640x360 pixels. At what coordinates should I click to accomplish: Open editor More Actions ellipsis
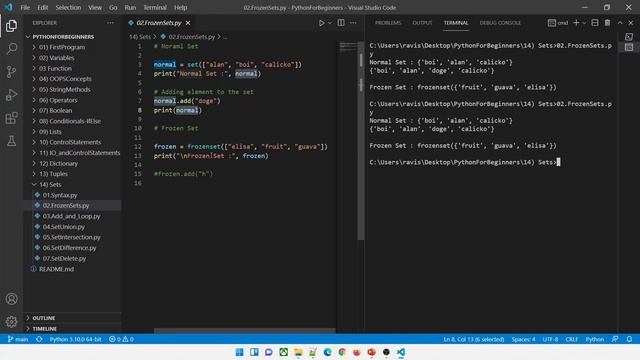(353, 23)
